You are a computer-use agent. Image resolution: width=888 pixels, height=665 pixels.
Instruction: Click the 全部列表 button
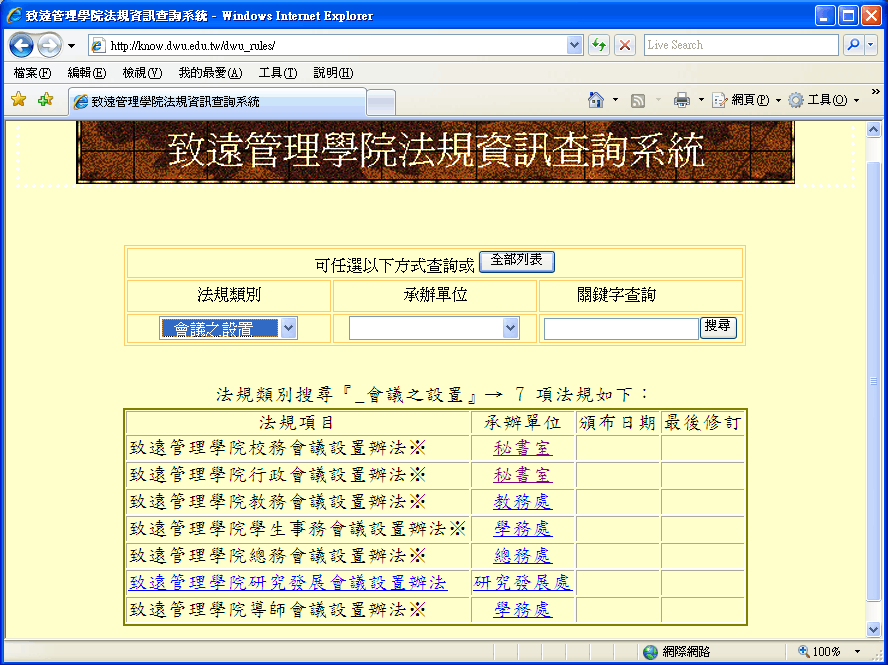(x=516, y=261)
